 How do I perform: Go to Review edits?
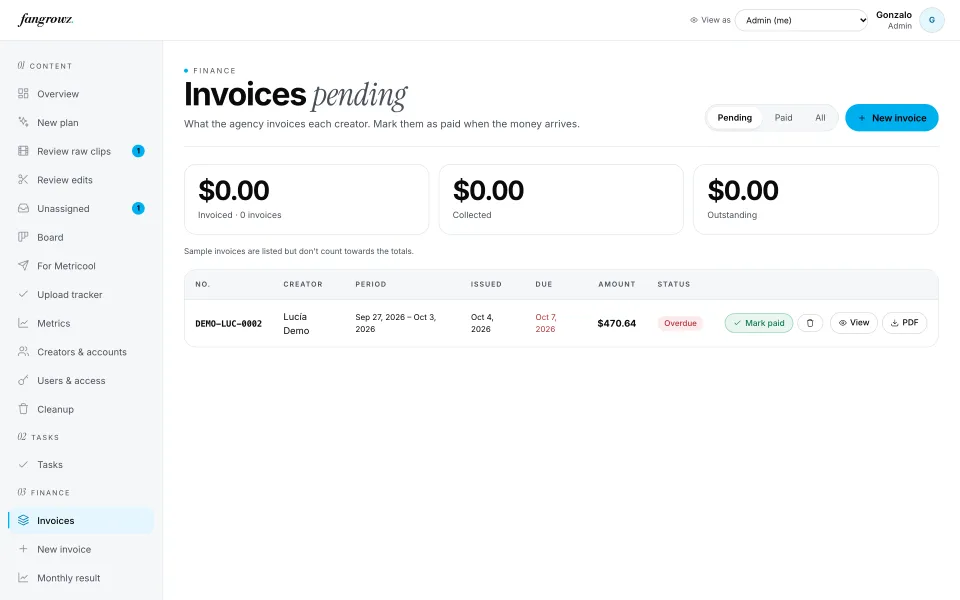(x=81, y=180)
